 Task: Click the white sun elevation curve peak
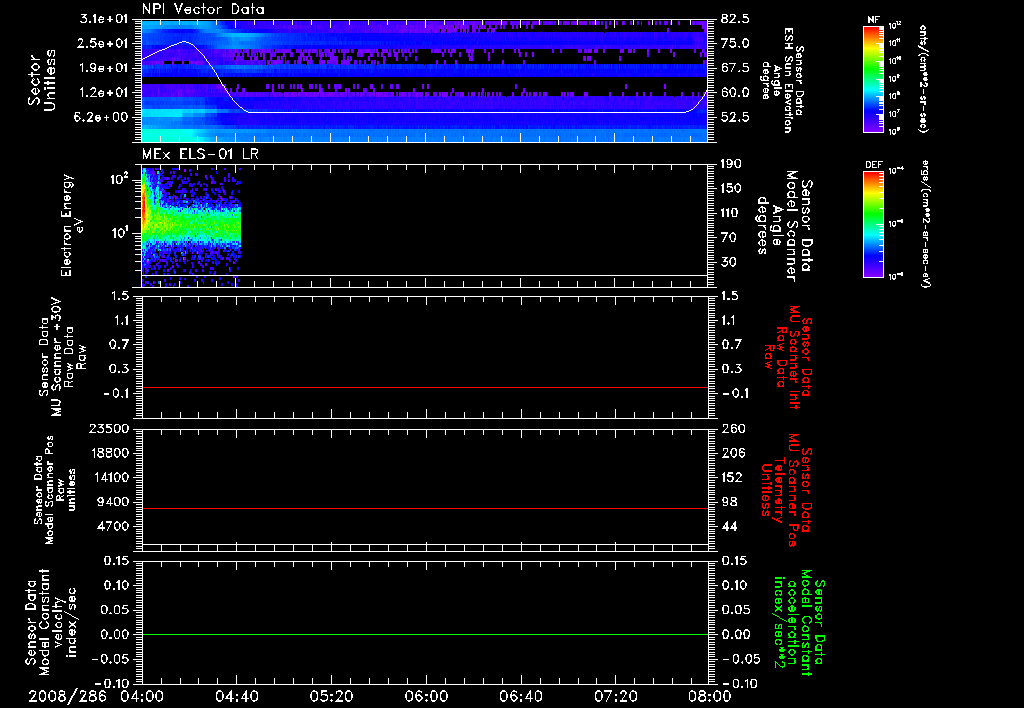(x=184, y=41)
